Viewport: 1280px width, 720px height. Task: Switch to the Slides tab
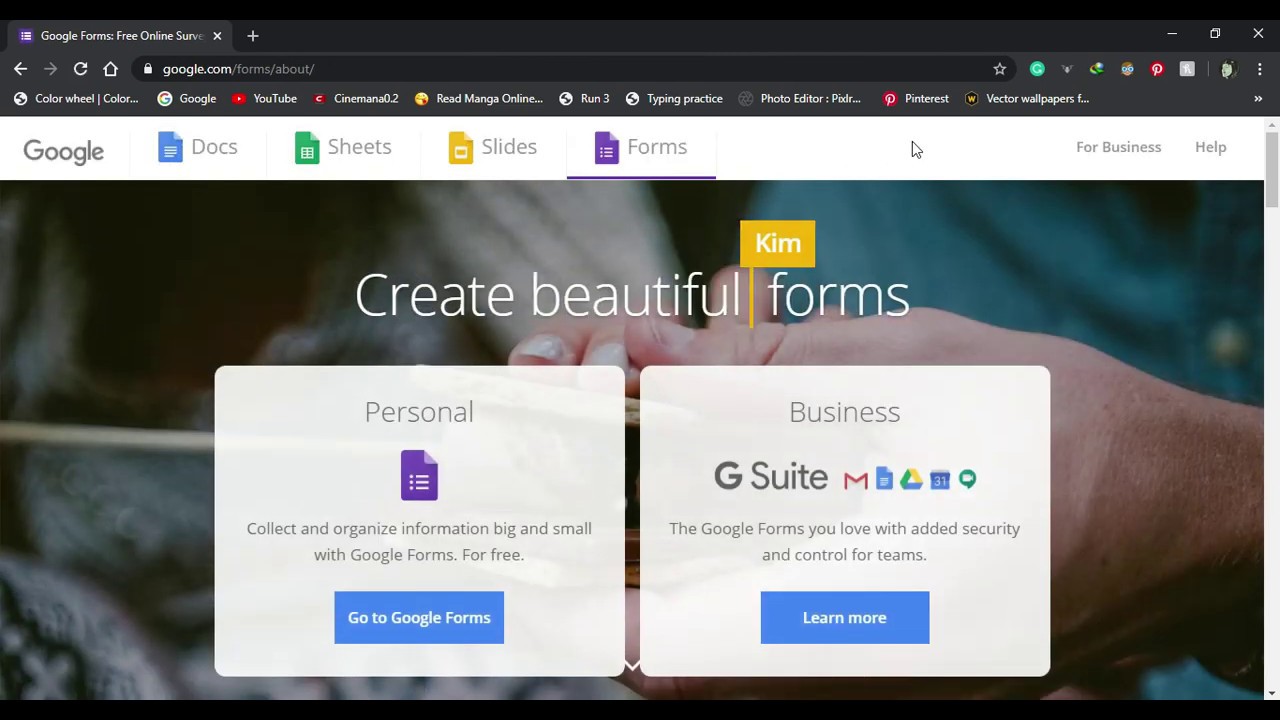[x=493, y=147]
